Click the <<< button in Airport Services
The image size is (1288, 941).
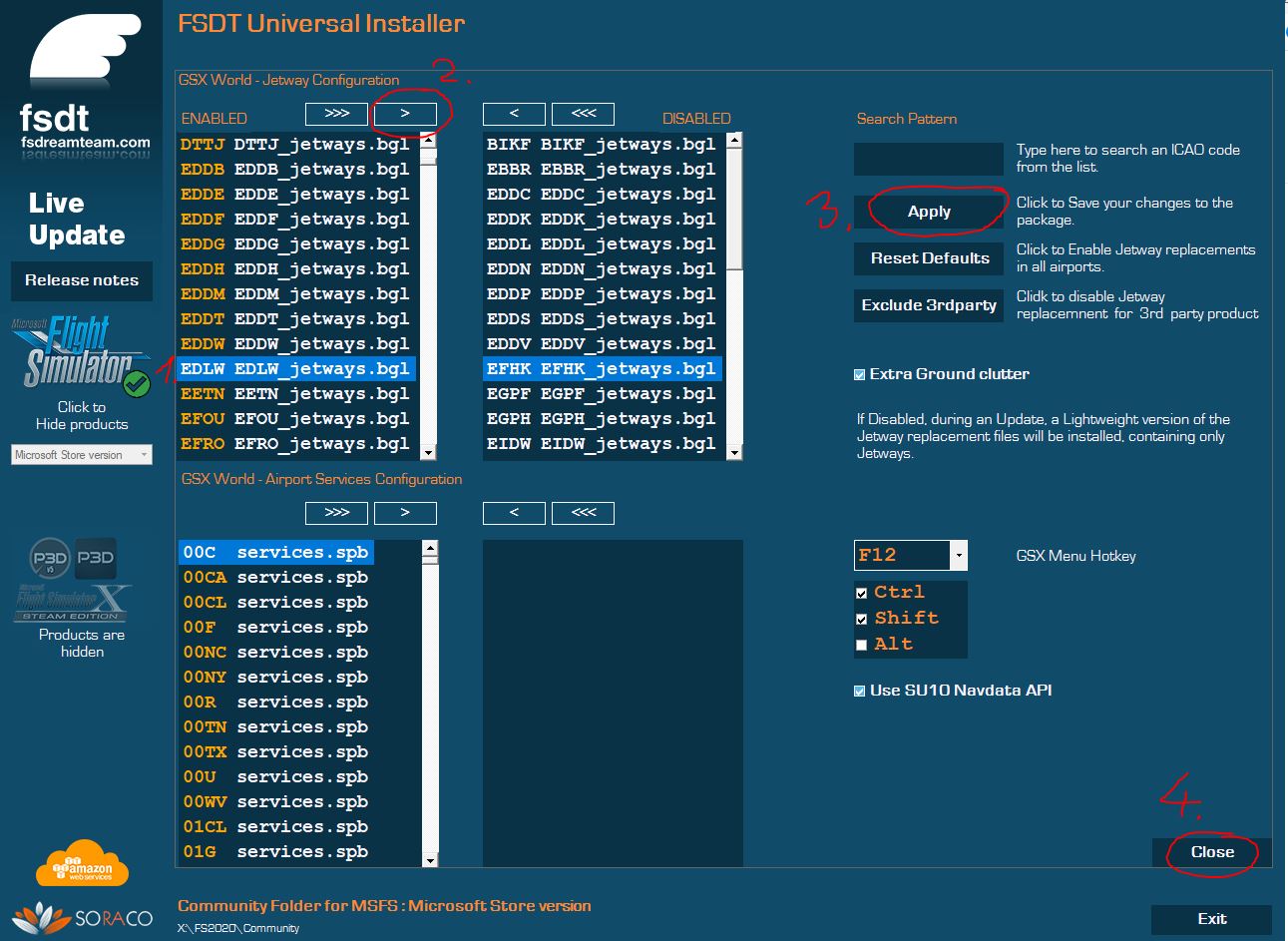(583, 513)
